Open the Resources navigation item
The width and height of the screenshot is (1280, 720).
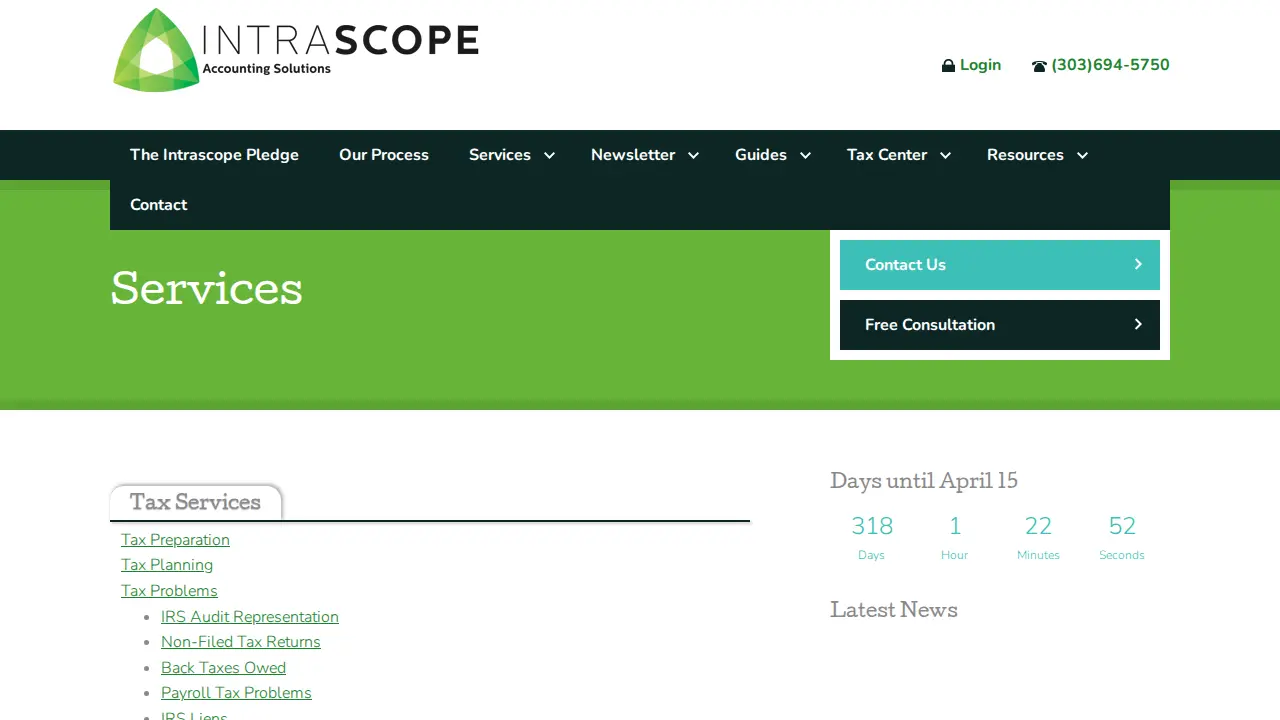tap(1025, 155)
